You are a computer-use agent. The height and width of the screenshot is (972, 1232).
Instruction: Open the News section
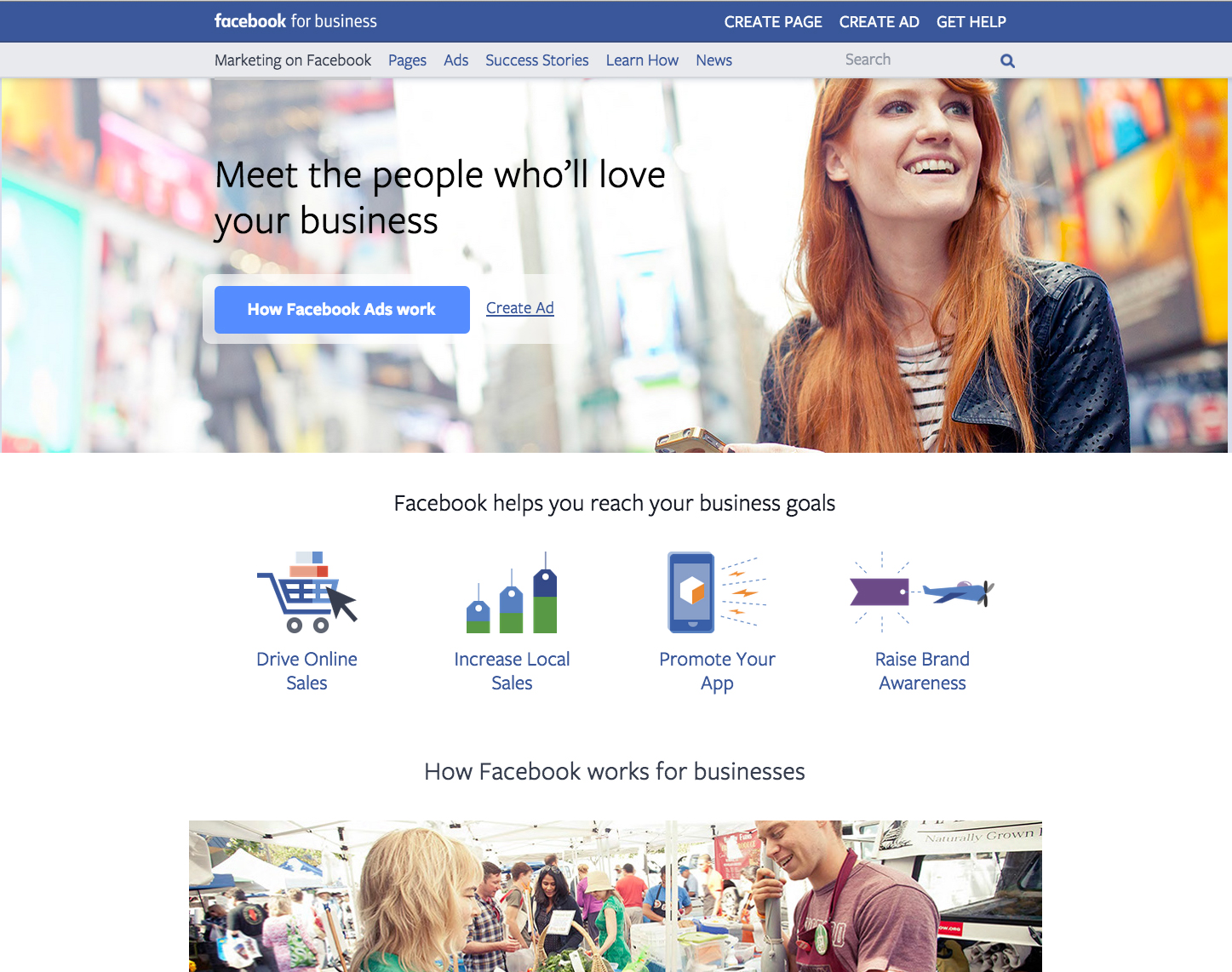pos(713,60)
